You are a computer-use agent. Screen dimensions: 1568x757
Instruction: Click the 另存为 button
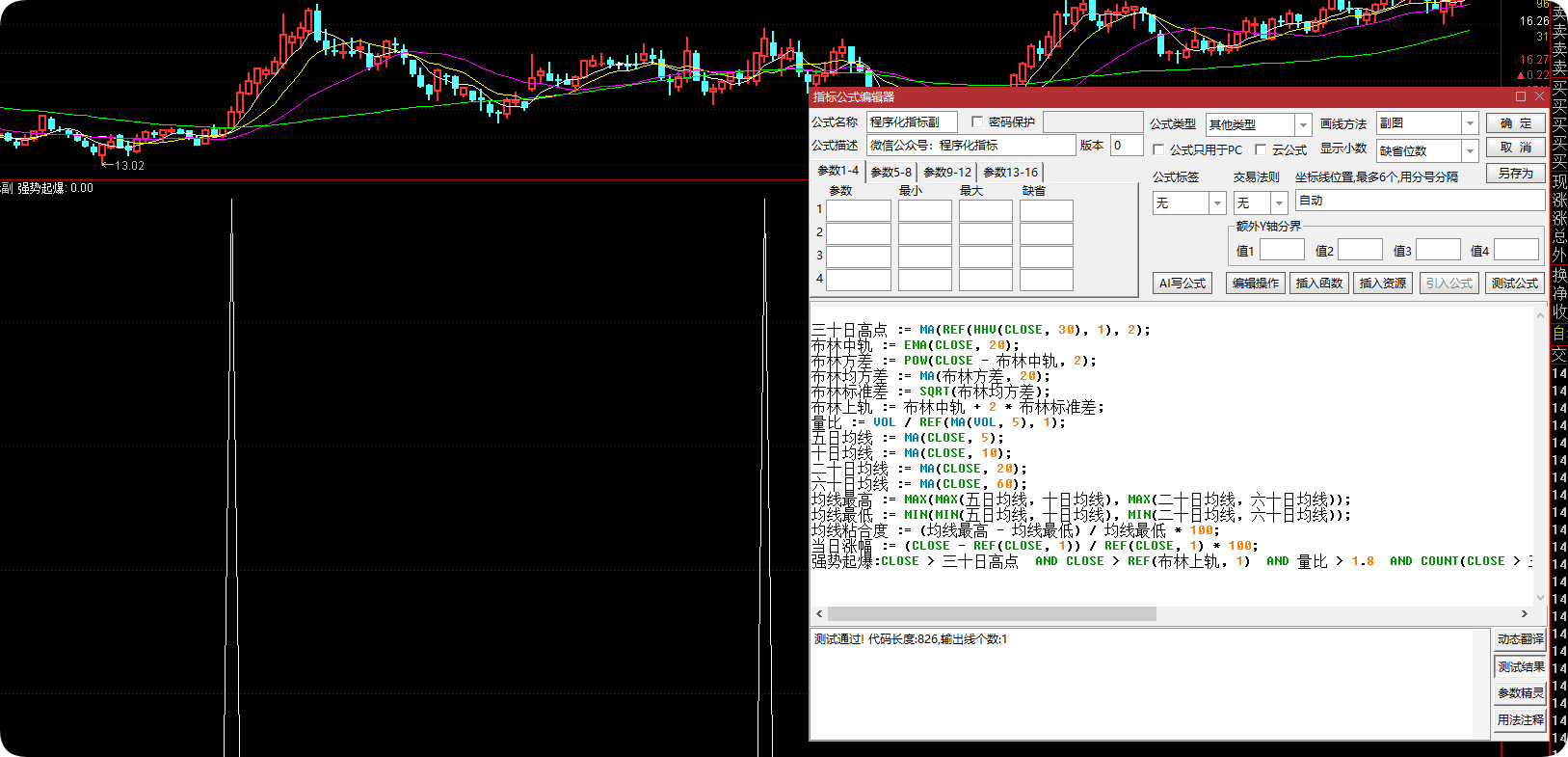point(1515,174)
